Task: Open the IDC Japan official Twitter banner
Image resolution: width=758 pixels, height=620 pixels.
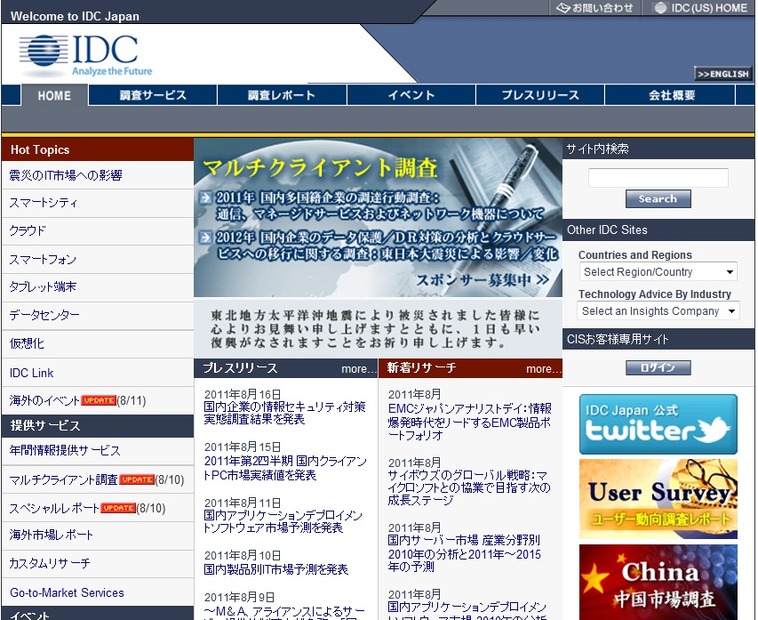Action: 658,424
